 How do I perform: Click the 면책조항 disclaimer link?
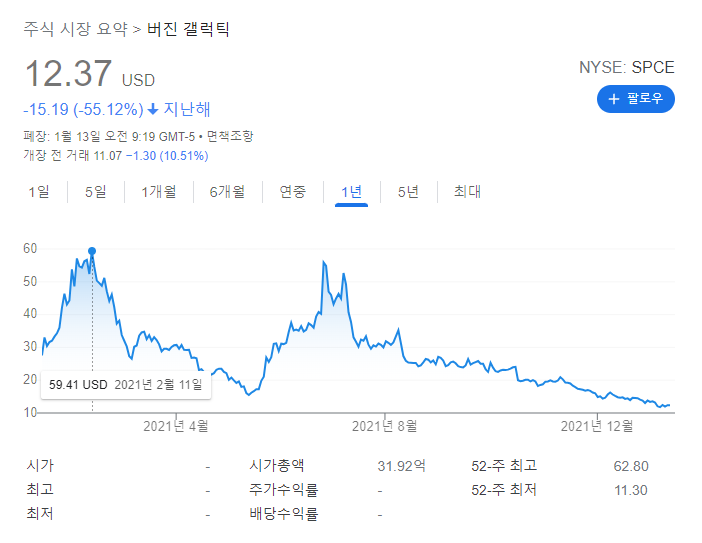230,136
